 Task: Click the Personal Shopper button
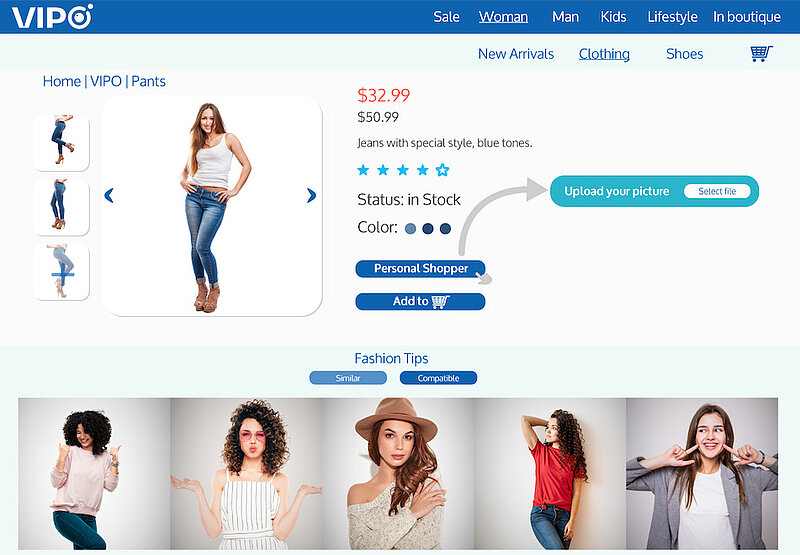point(420,269)
